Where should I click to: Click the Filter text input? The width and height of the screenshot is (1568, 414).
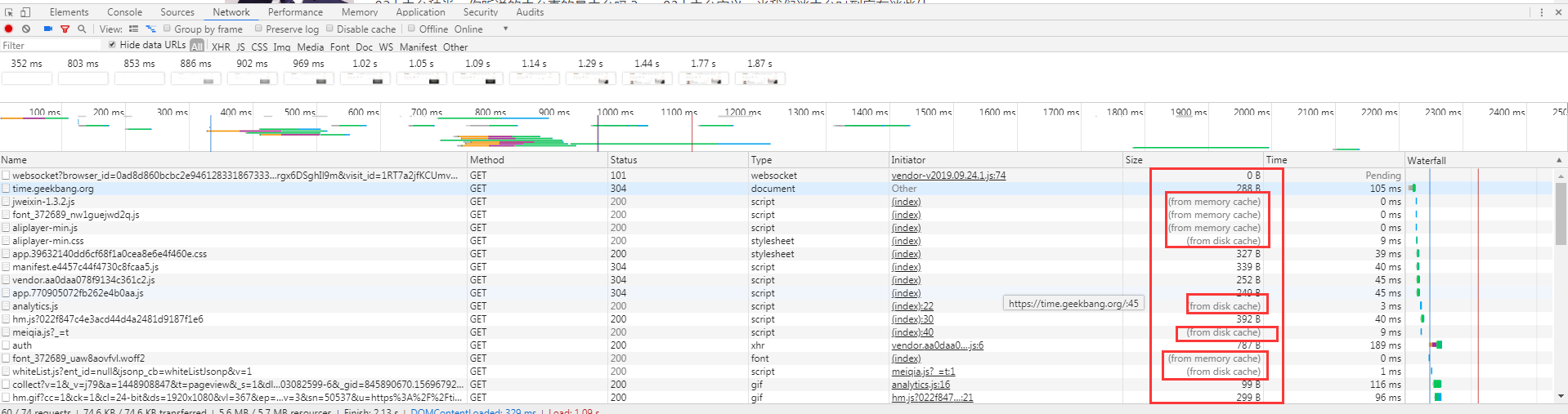[x=51, y=46]
